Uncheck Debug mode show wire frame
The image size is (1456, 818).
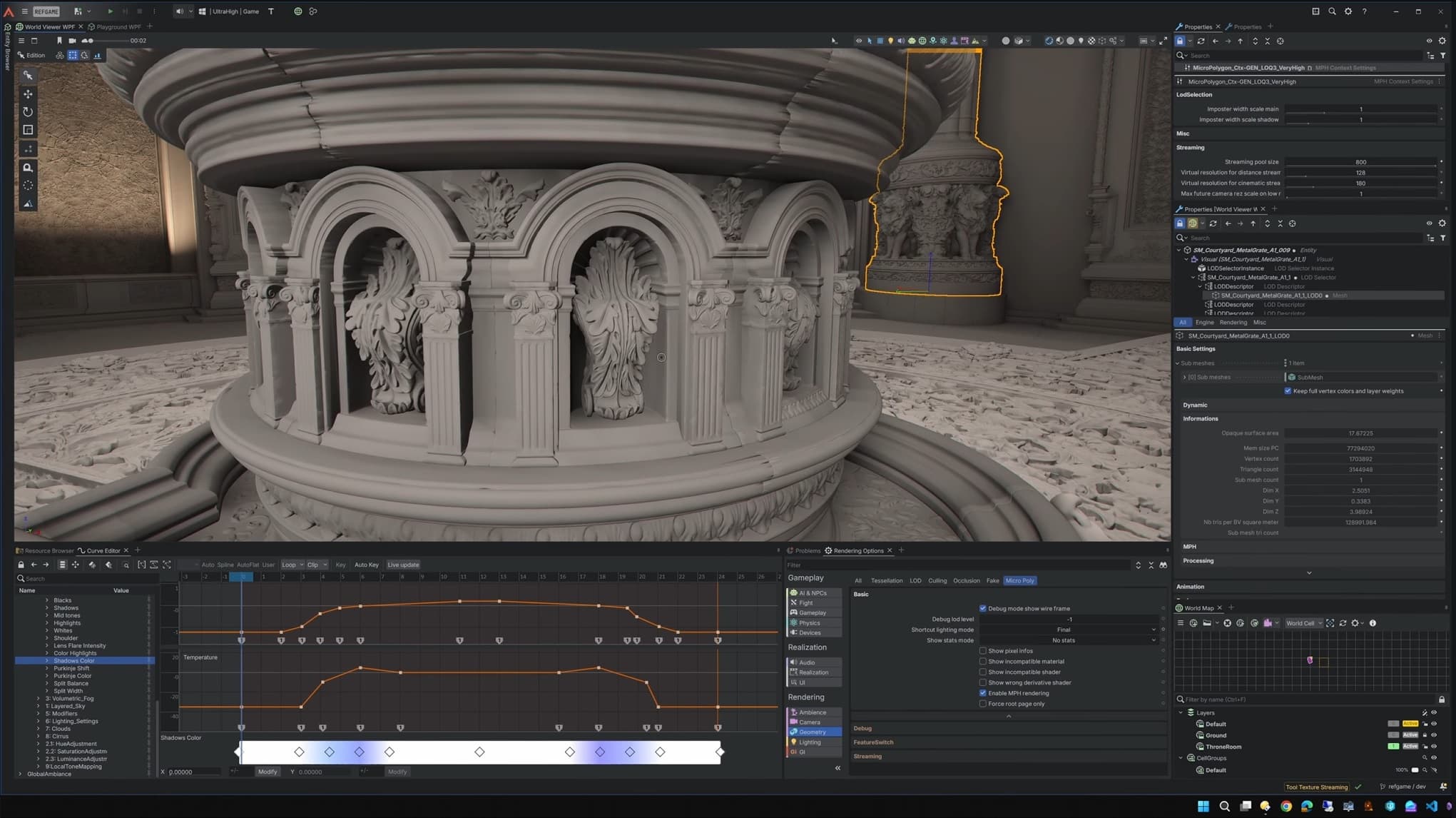(x=982, y=608)
